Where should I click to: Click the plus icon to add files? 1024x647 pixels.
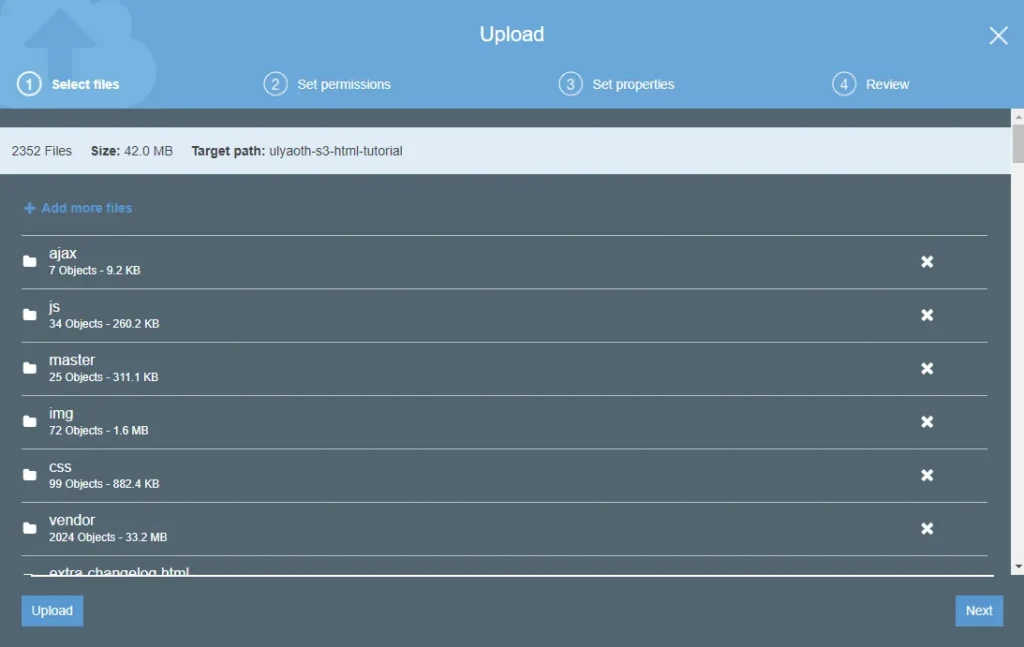coord(29,208)
